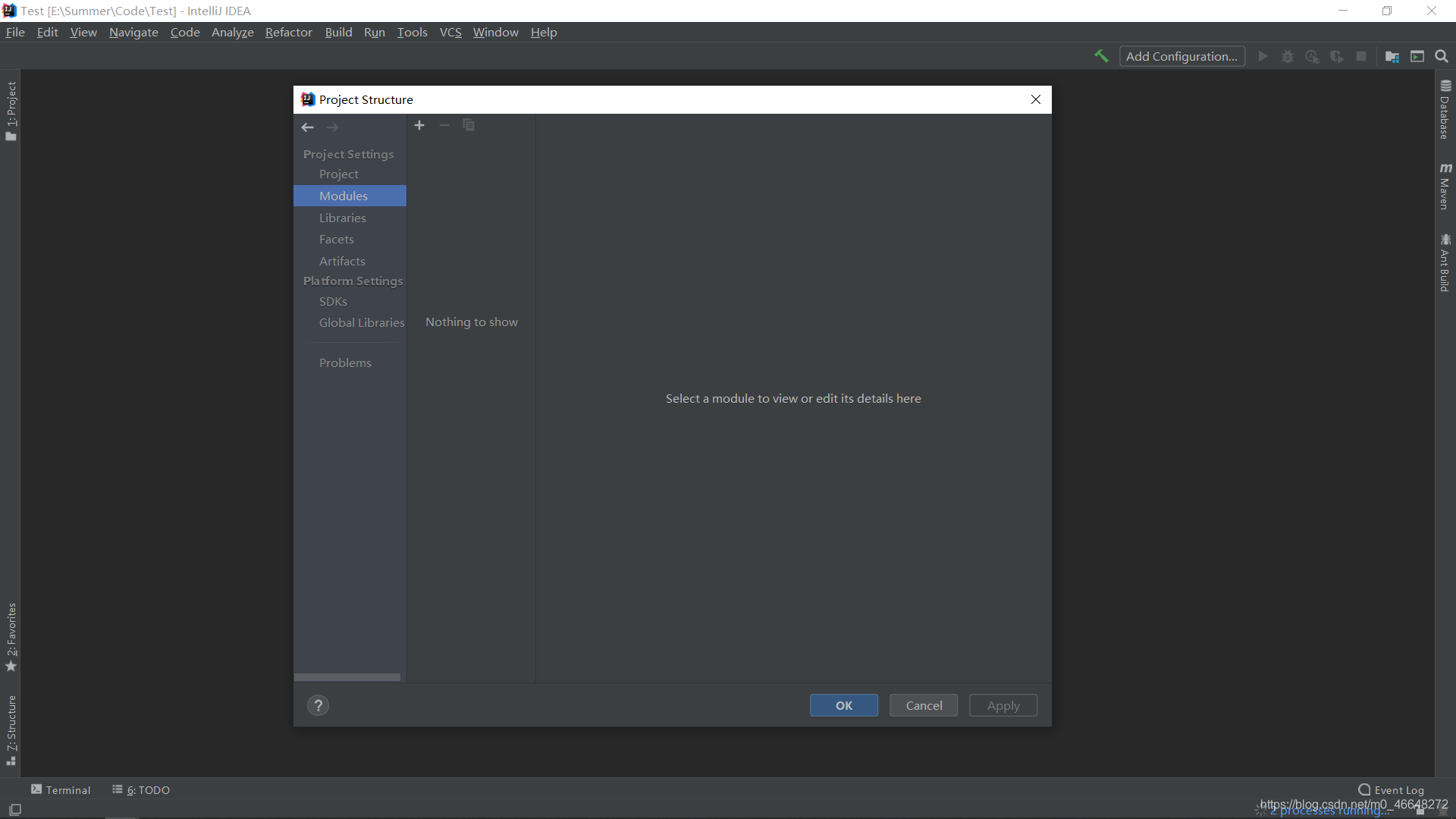Click horizontal scrollbar under settings list

347,677
